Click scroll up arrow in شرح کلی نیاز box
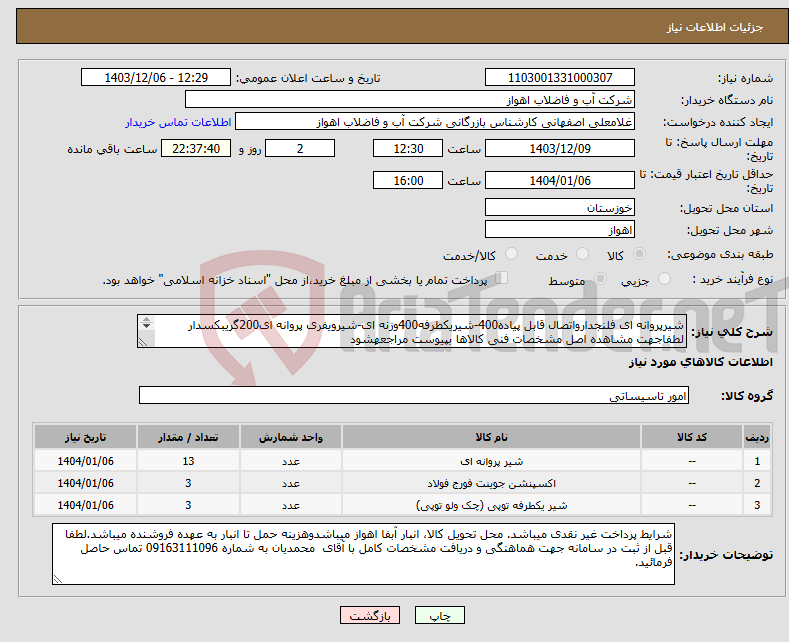789x642 pixels. [x=146, y=319]
